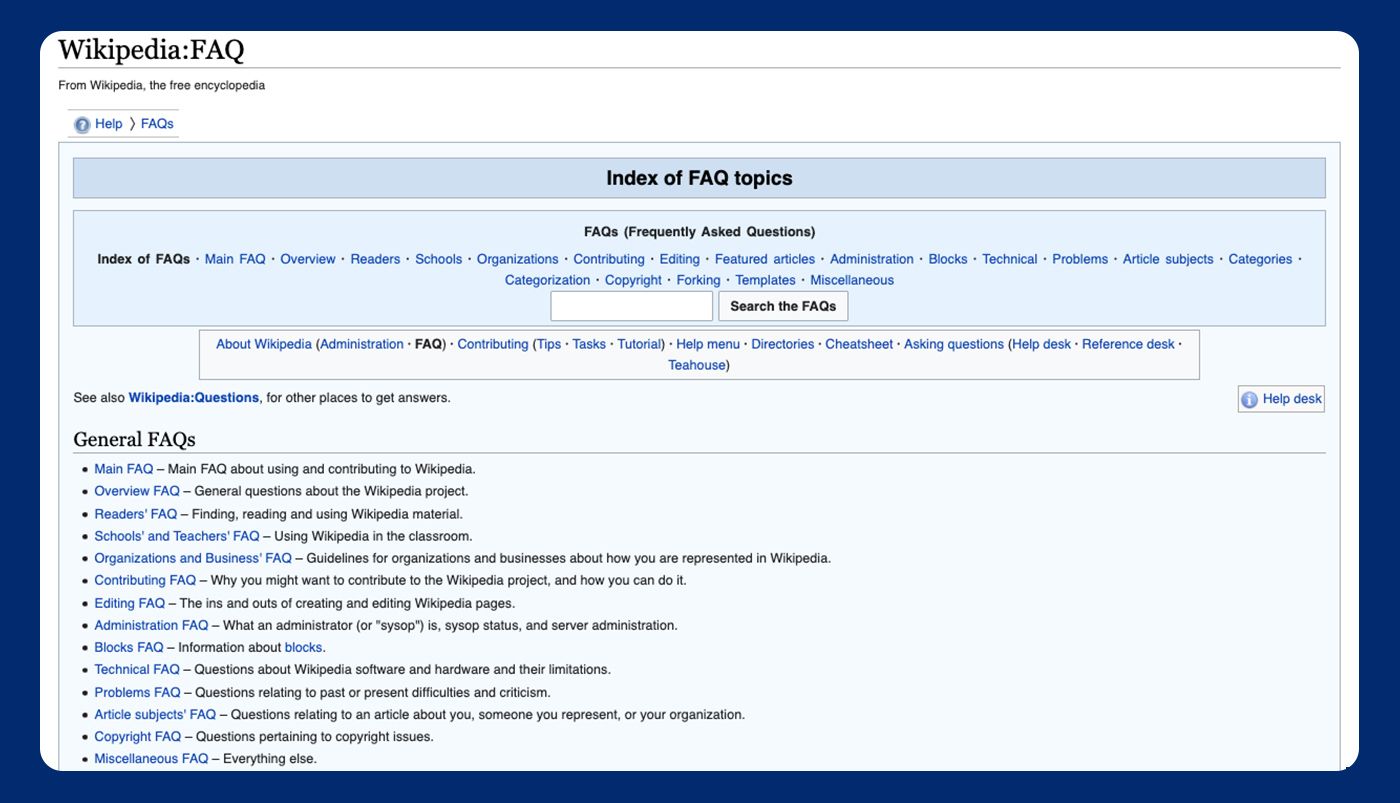Click the About Wikipedia link
1400x803 pixels.
[264, 344]
